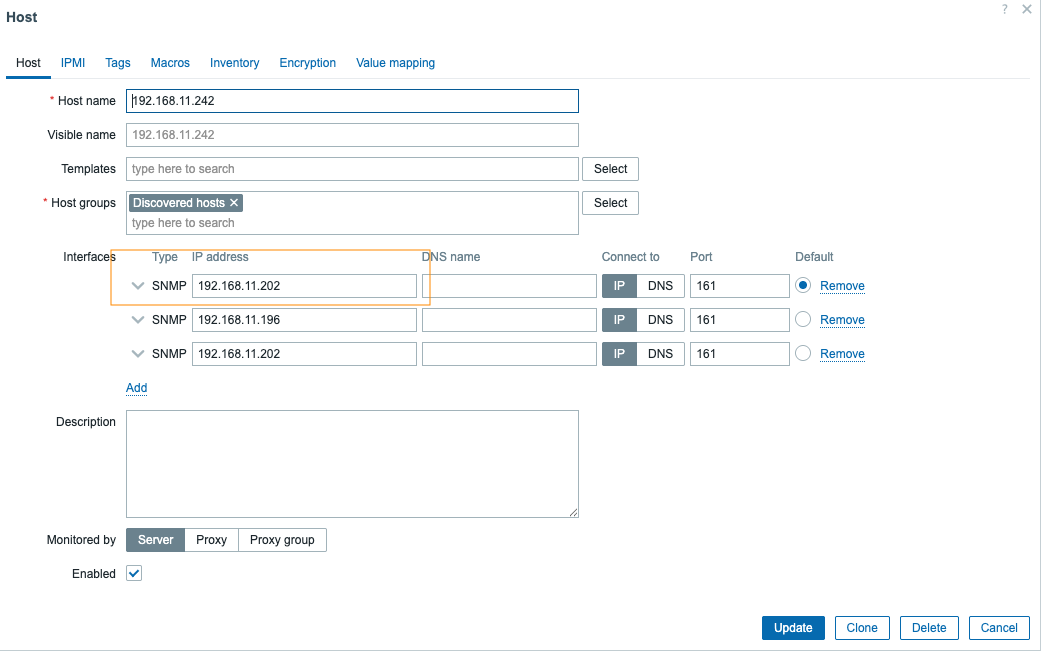
Task: Expand the default SNMP interface row chevron
Action: [x=138, y=286]
